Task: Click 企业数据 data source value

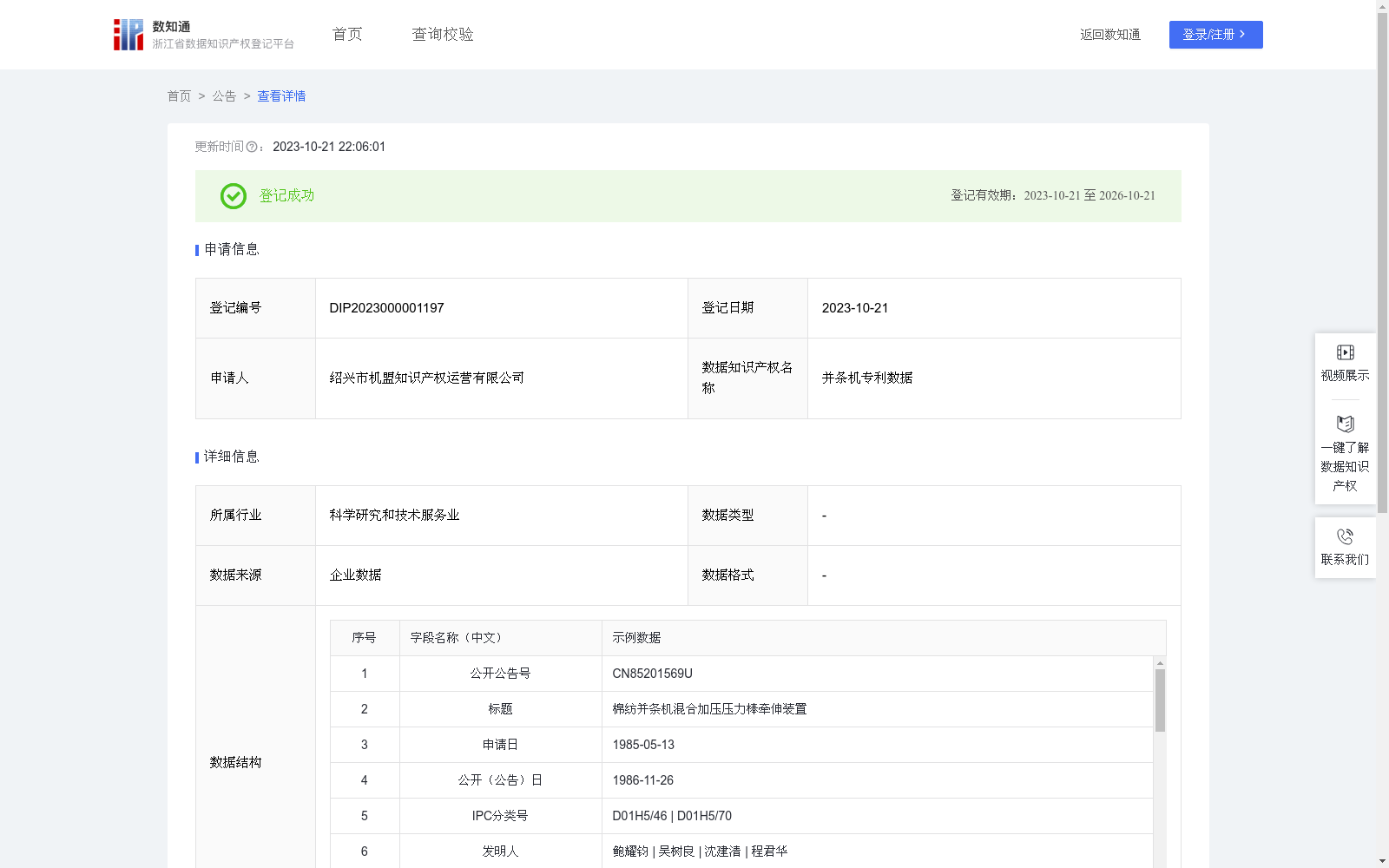Action: coord(356,575)
